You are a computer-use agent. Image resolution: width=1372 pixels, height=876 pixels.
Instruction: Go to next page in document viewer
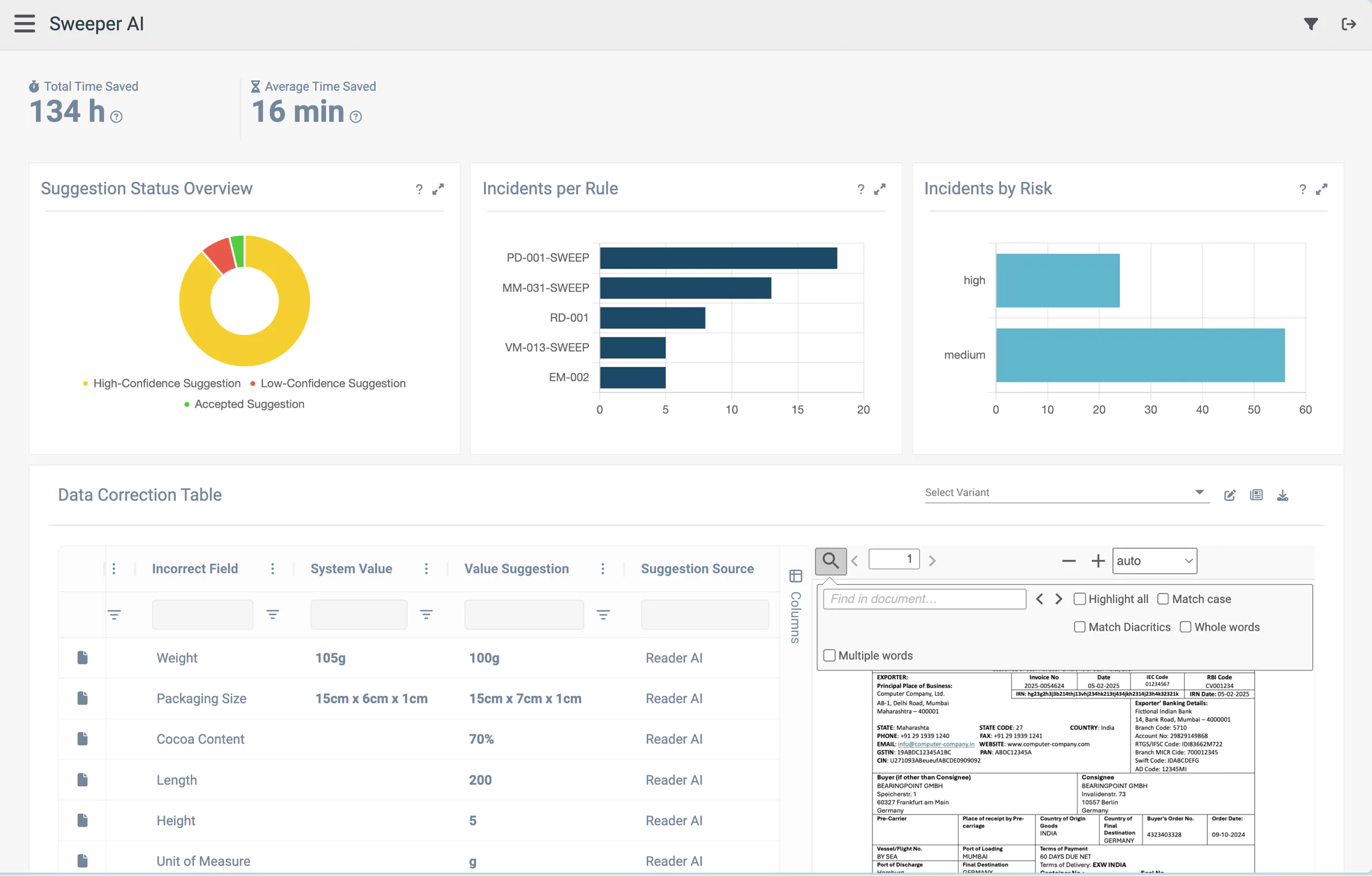(932, 561)
